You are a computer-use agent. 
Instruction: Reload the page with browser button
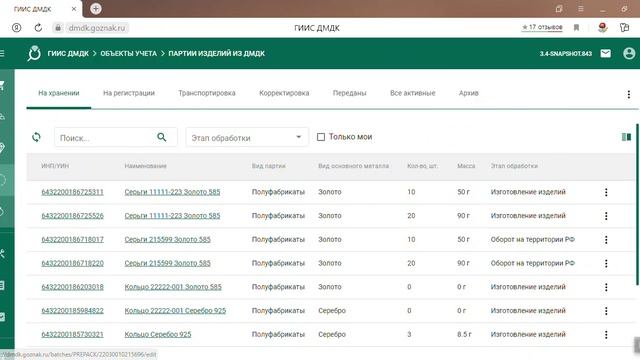[38, 28]
